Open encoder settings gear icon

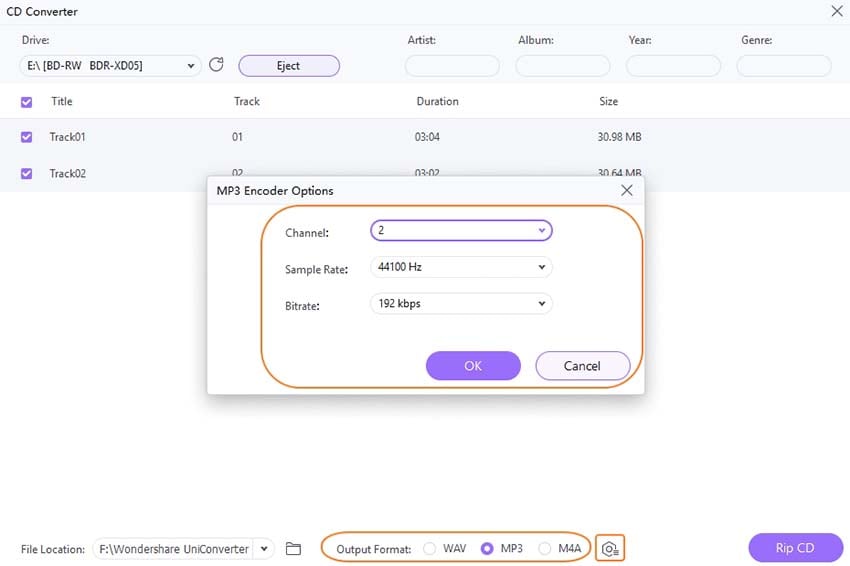click(610, 549)
